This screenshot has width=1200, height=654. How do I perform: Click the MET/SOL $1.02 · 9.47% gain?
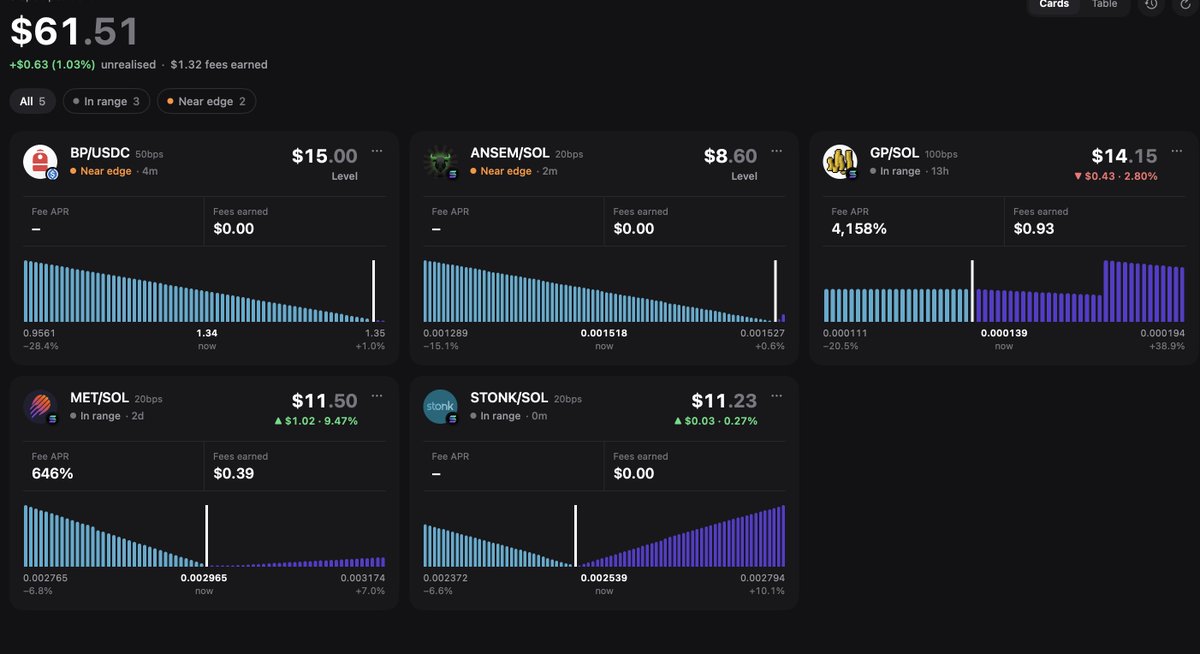315,421
